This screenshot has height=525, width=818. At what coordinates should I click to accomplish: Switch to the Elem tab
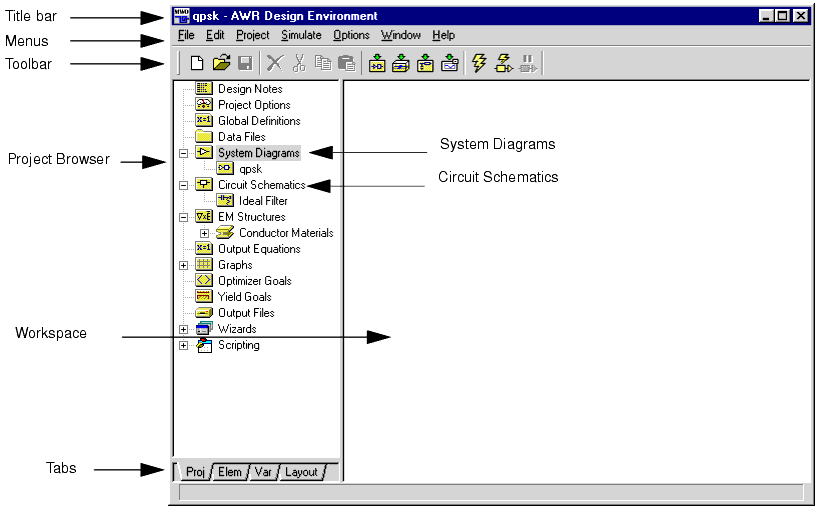tap(230, 472)
